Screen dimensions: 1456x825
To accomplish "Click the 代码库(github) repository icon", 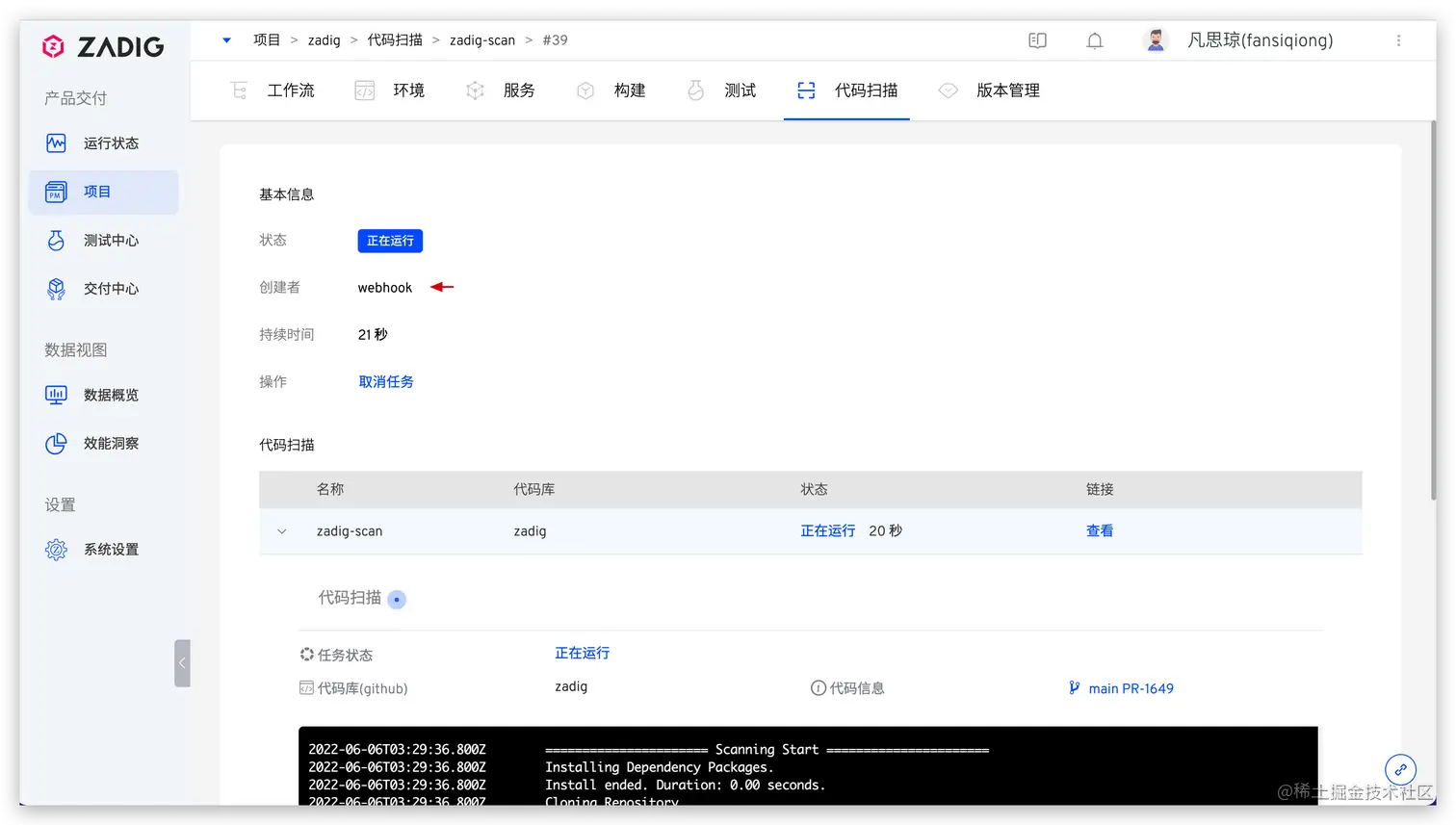I will [x=306, y=688].
